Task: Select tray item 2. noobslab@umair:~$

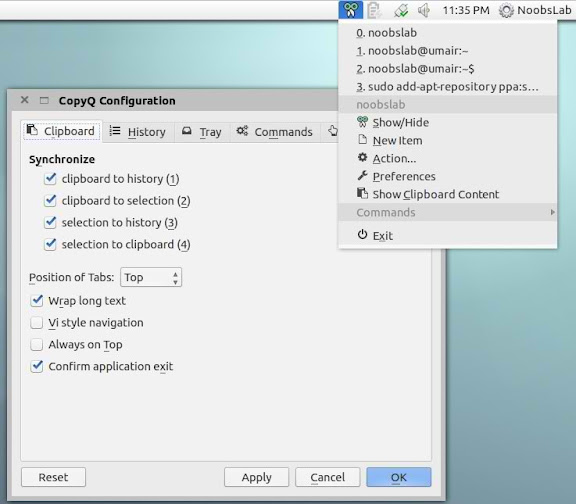Action: [x=447, y=69]
